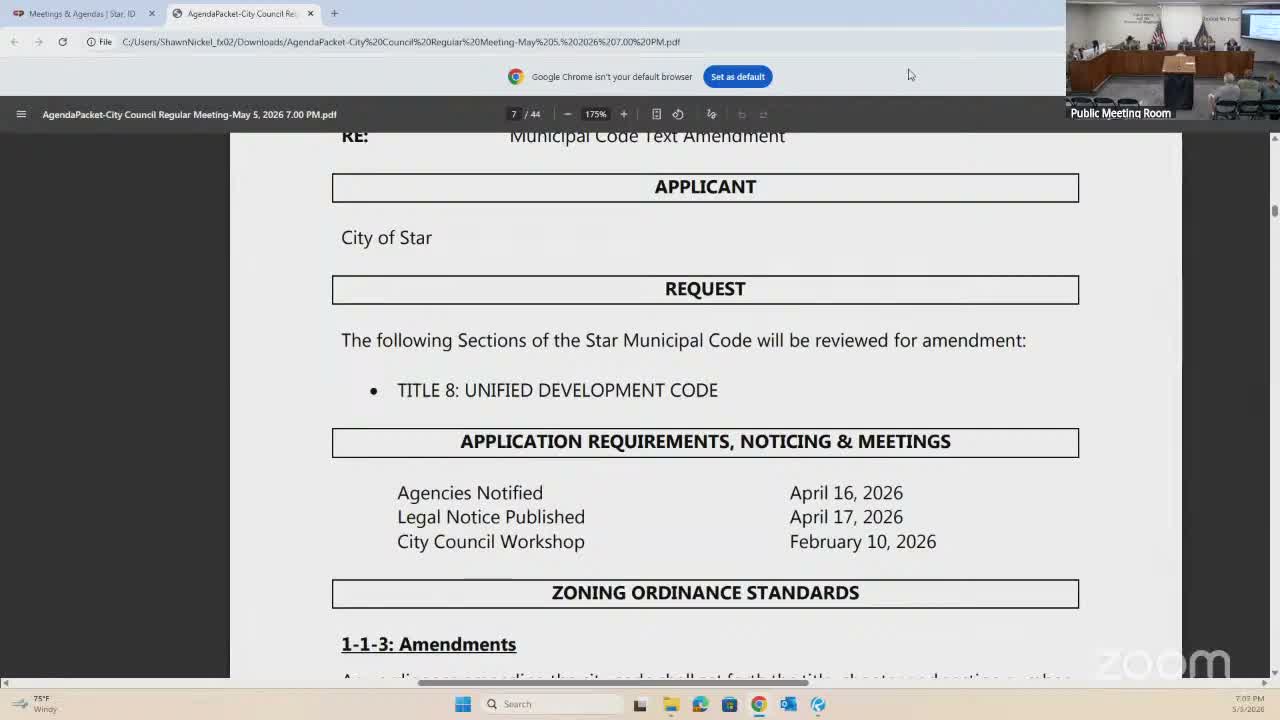Click the taskbar Search box
The image size is (1280, 720).
click(x=550, y=704)
